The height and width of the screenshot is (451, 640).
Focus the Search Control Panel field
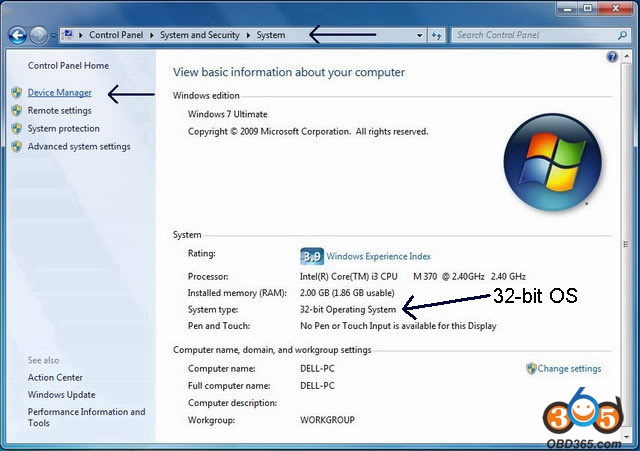tap(535, 35)
